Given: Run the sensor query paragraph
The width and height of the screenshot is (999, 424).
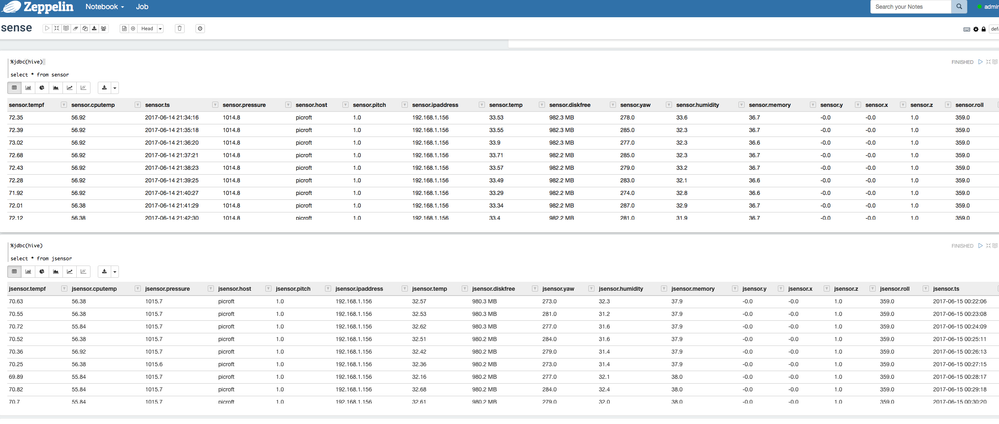Looking at the screenshot, I should (x=980, y=62).
